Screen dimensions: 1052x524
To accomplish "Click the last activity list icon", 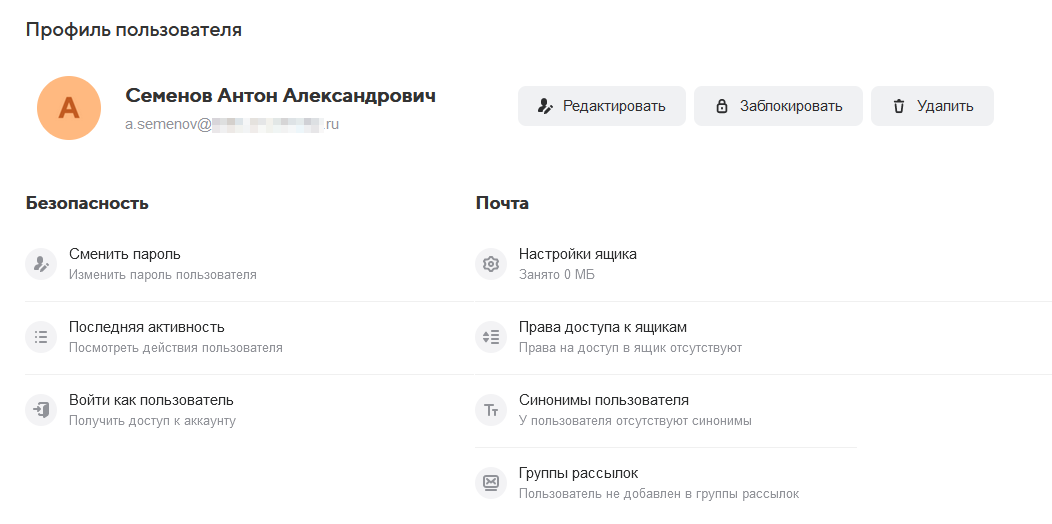I will (41, 337).
